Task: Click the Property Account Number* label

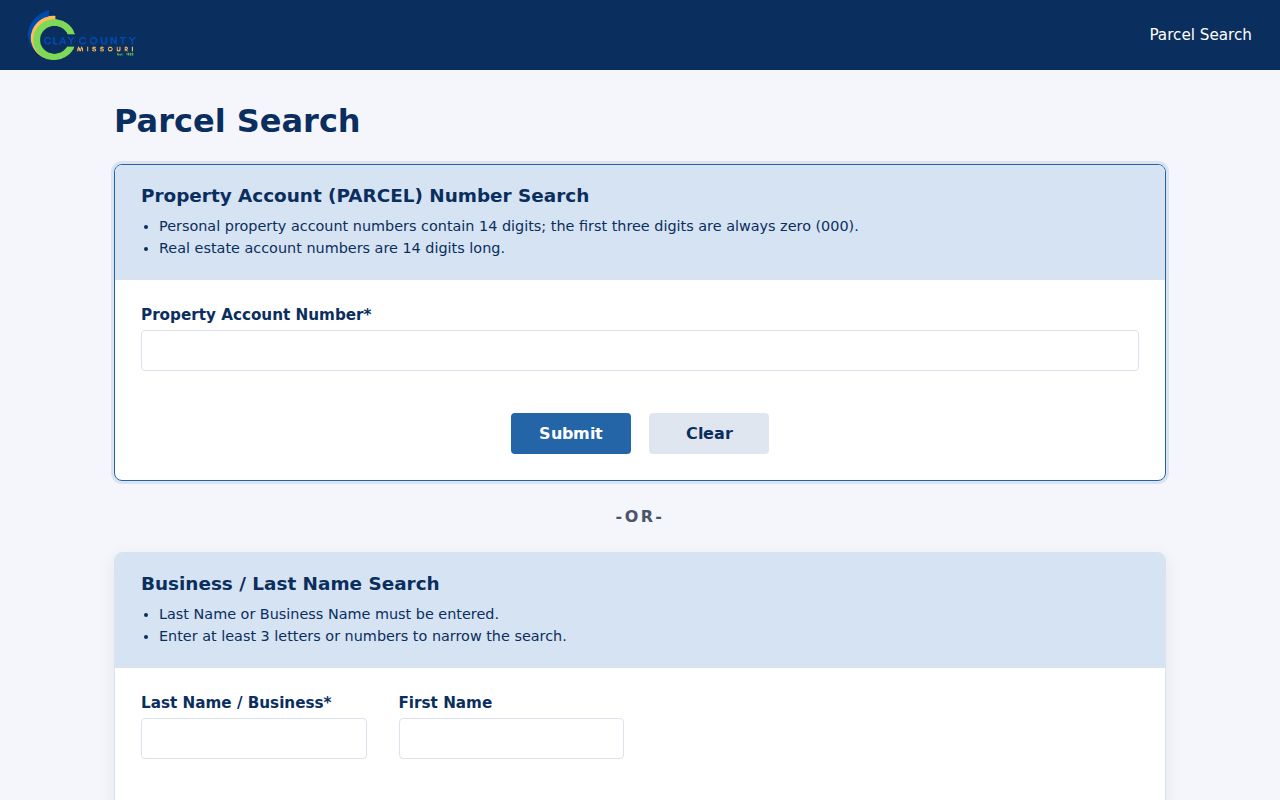Action: (256, 314)
